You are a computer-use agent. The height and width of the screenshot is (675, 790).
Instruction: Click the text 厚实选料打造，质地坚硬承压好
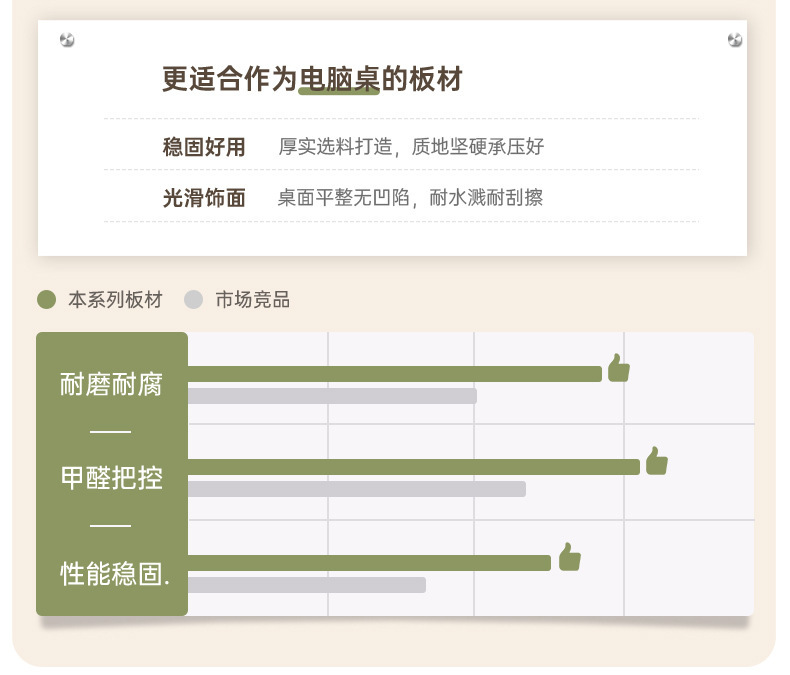click(411, 147)
